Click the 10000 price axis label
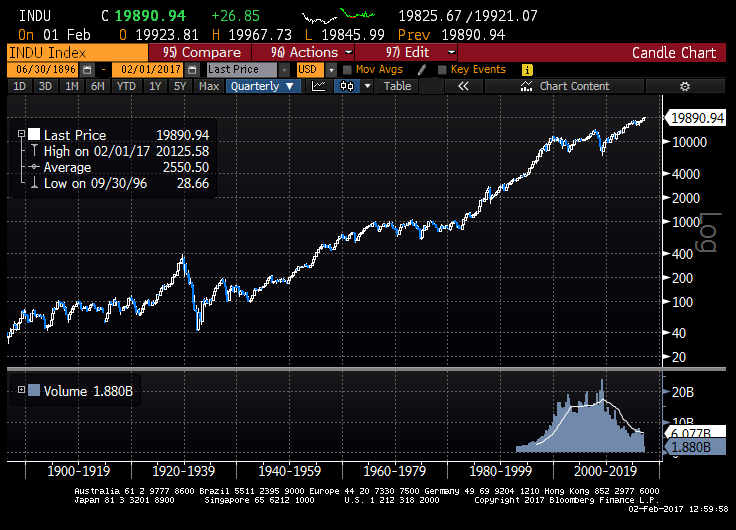736x530 pixels. 689,142
